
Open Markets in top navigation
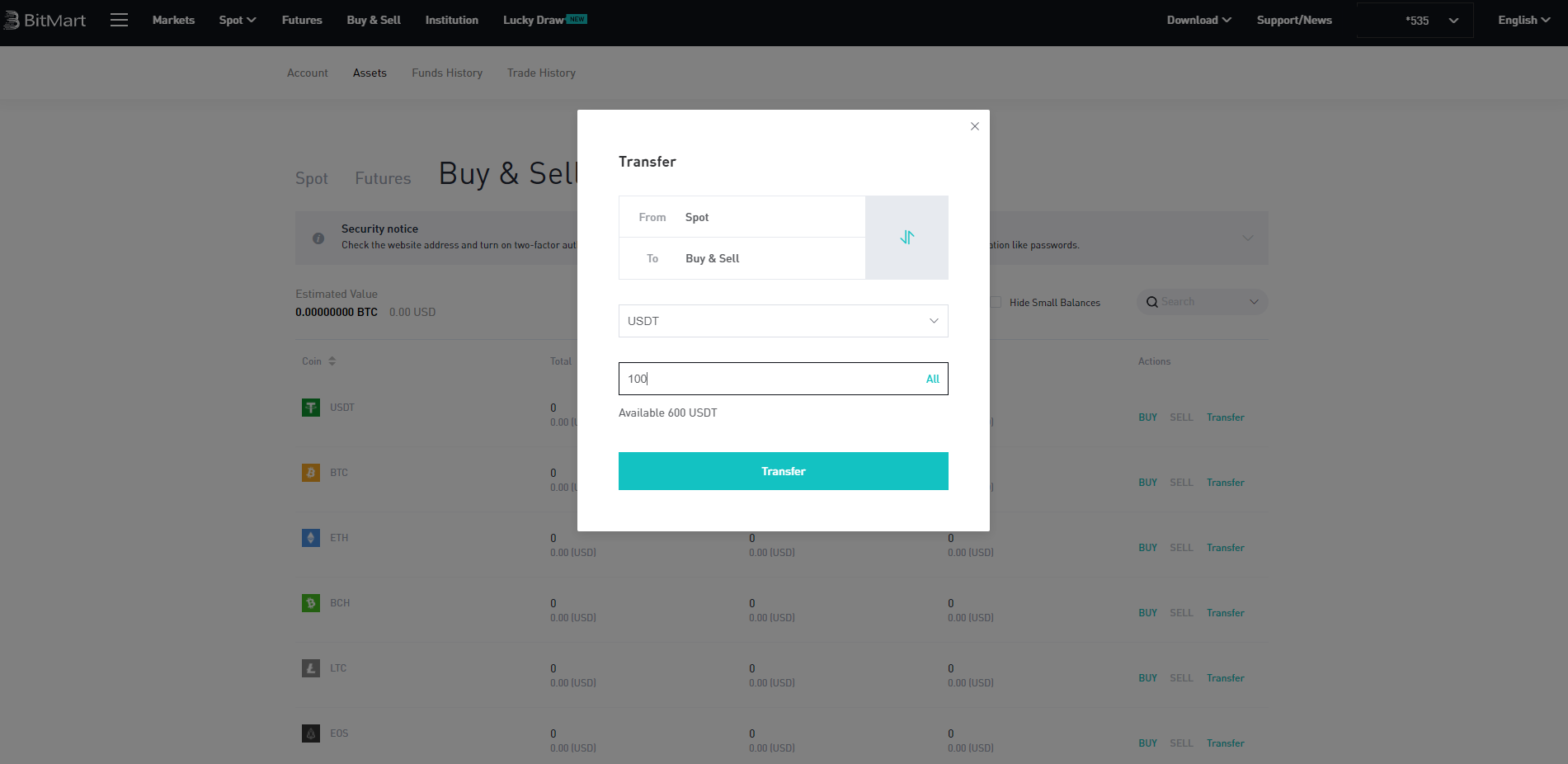click(x=173, y=20)
